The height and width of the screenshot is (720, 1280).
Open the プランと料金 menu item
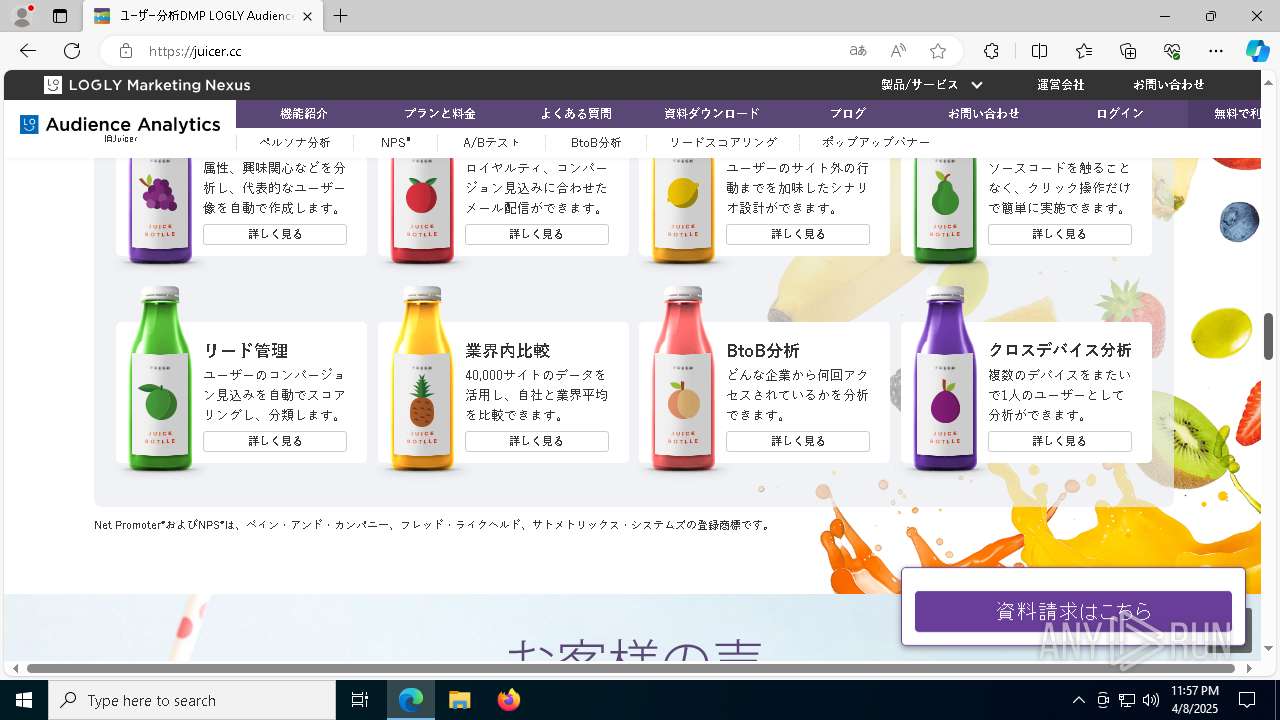click(440, 114)
